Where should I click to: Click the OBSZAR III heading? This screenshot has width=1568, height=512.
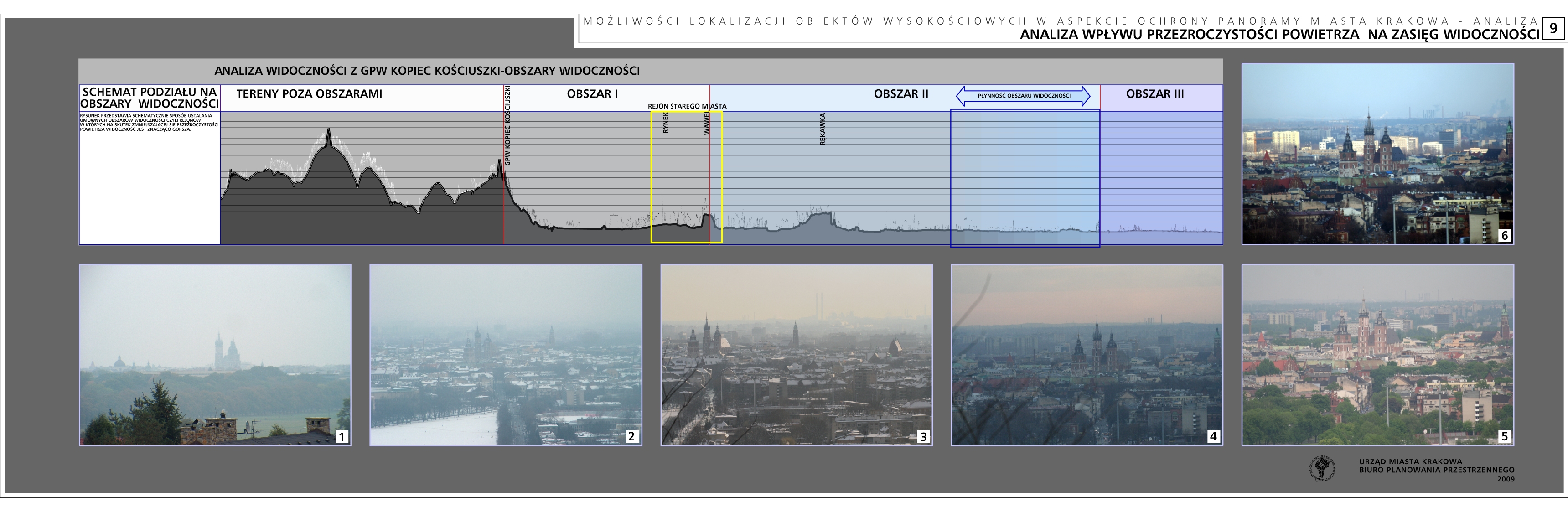[1155, 94]
